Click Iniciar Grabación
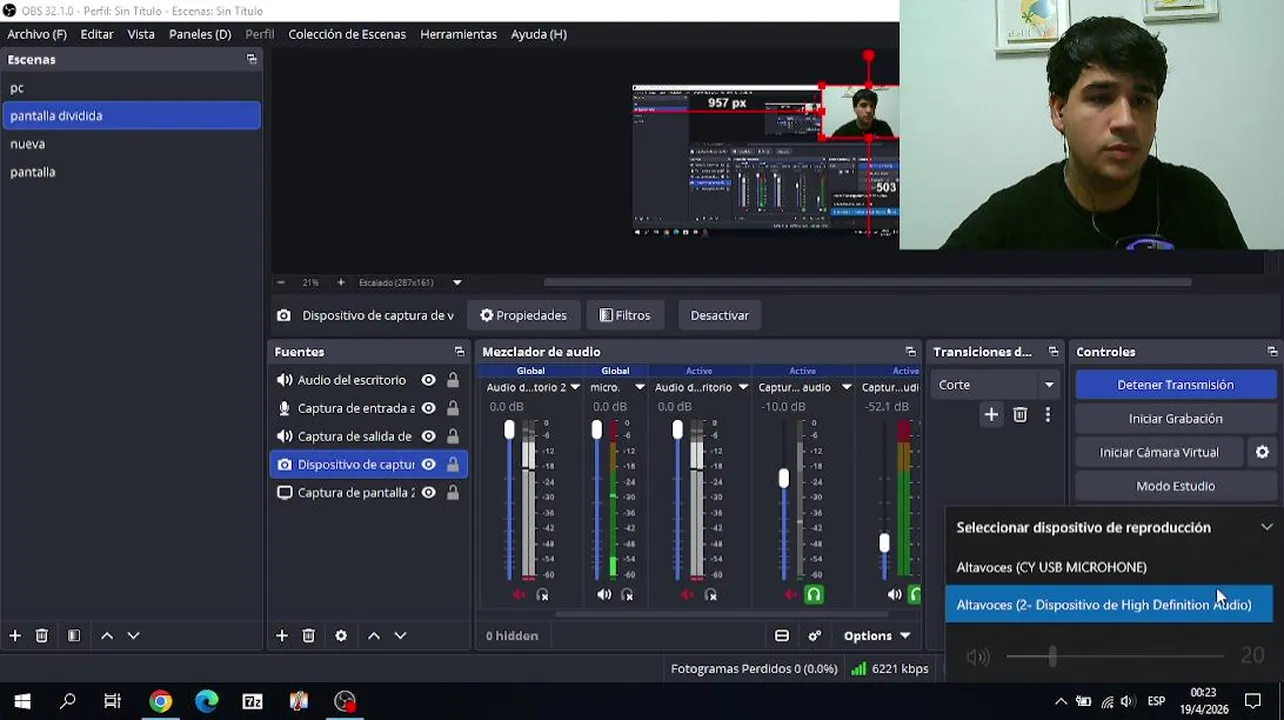The width and height of the screenshot is (1284, 720). pyautogui.click(x=1175, y=418)
